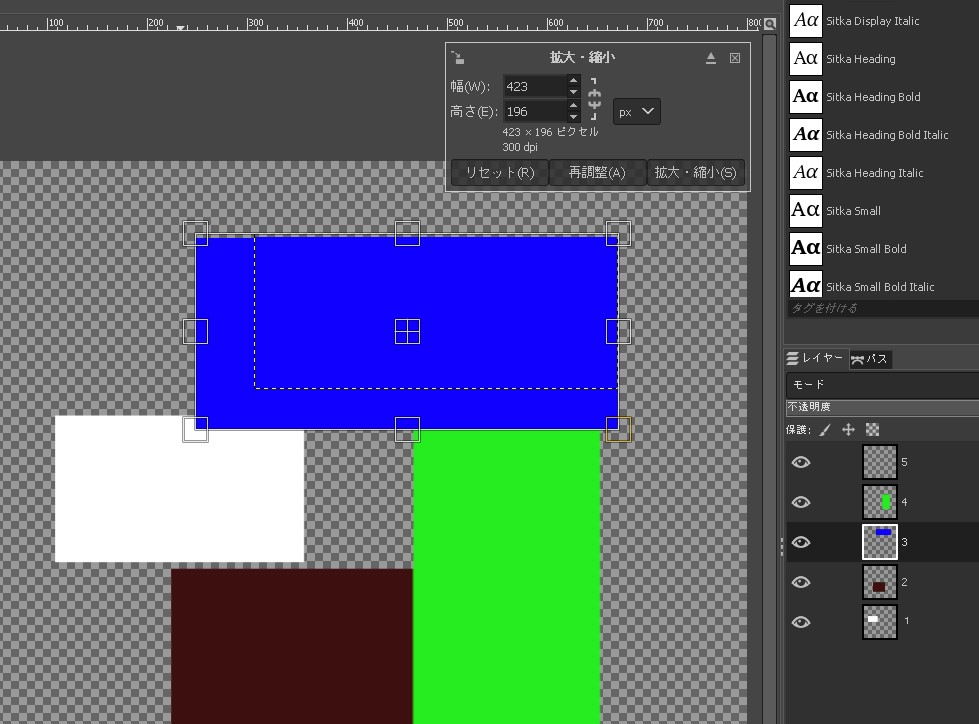Click the dark red rectangle on canvas
This screenshot has width=979, height=724.
click(292, 646)
